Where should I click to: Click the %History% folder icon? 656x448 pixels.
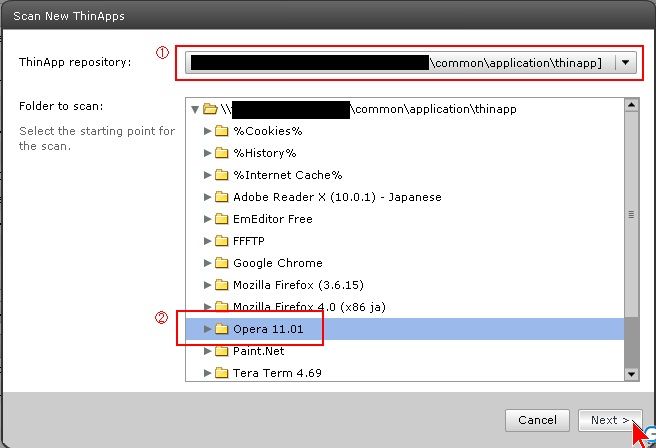(x=221, y=153)
